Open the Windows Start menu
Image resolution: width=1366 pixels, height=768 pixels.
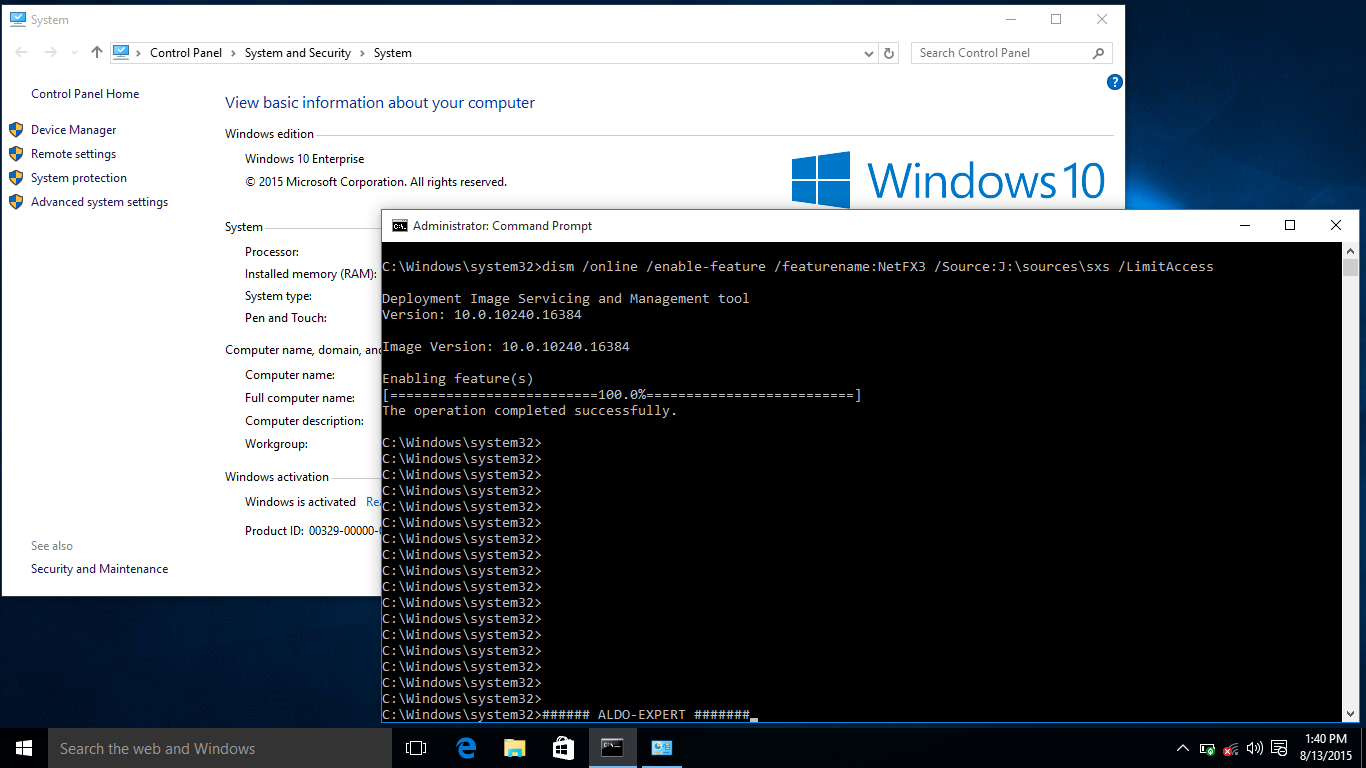pyautogui.click(x=24, y=748)
